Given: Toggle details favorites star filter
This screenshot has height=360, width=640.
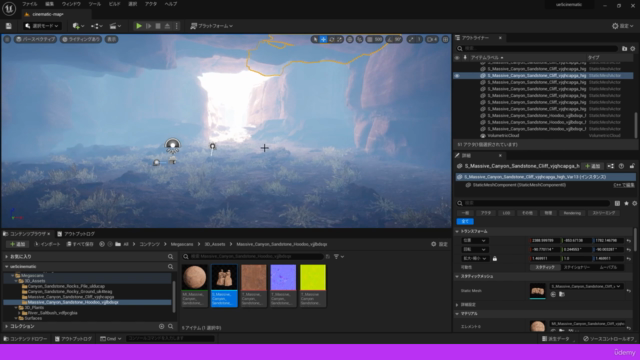Looking at the screenshot, I should pos(626,203).
